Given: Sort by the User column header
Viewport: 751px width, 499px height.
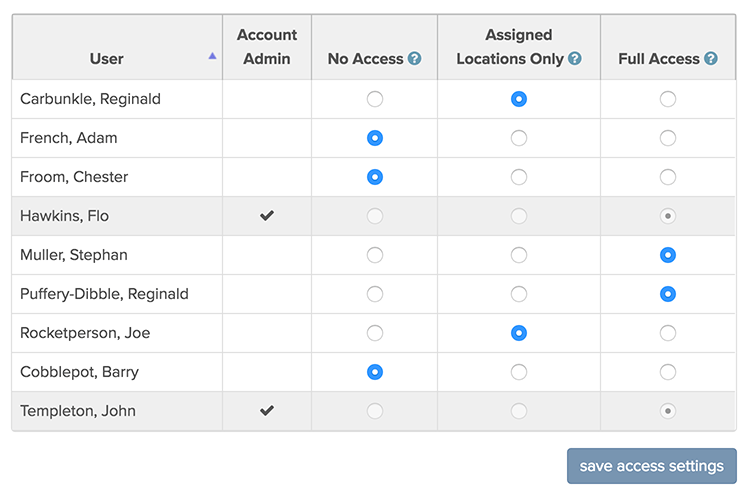Looking at the screenshot, I should tap(106, 59).
